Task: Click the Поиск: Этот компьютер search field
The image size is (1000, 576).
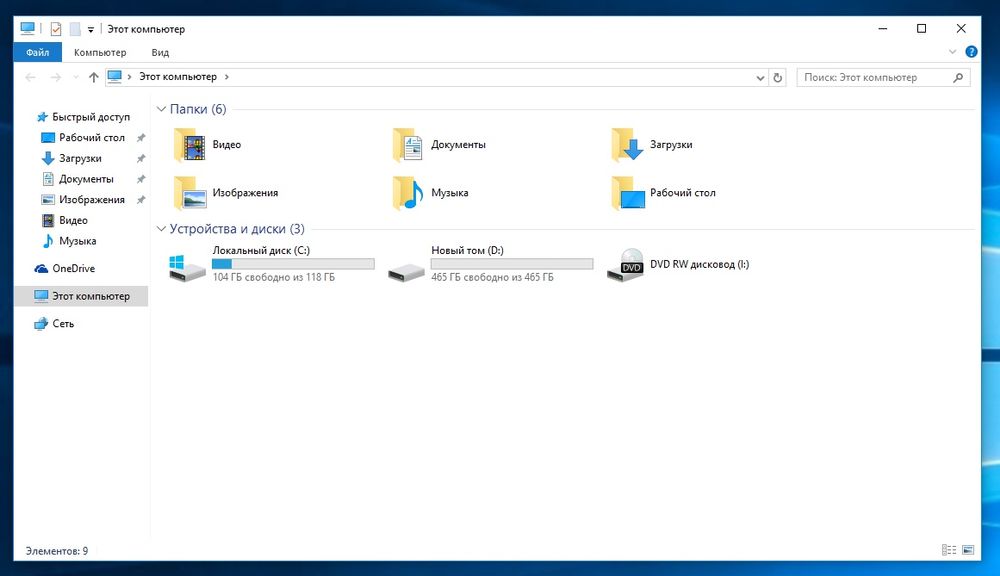Action: pos(883,77)
